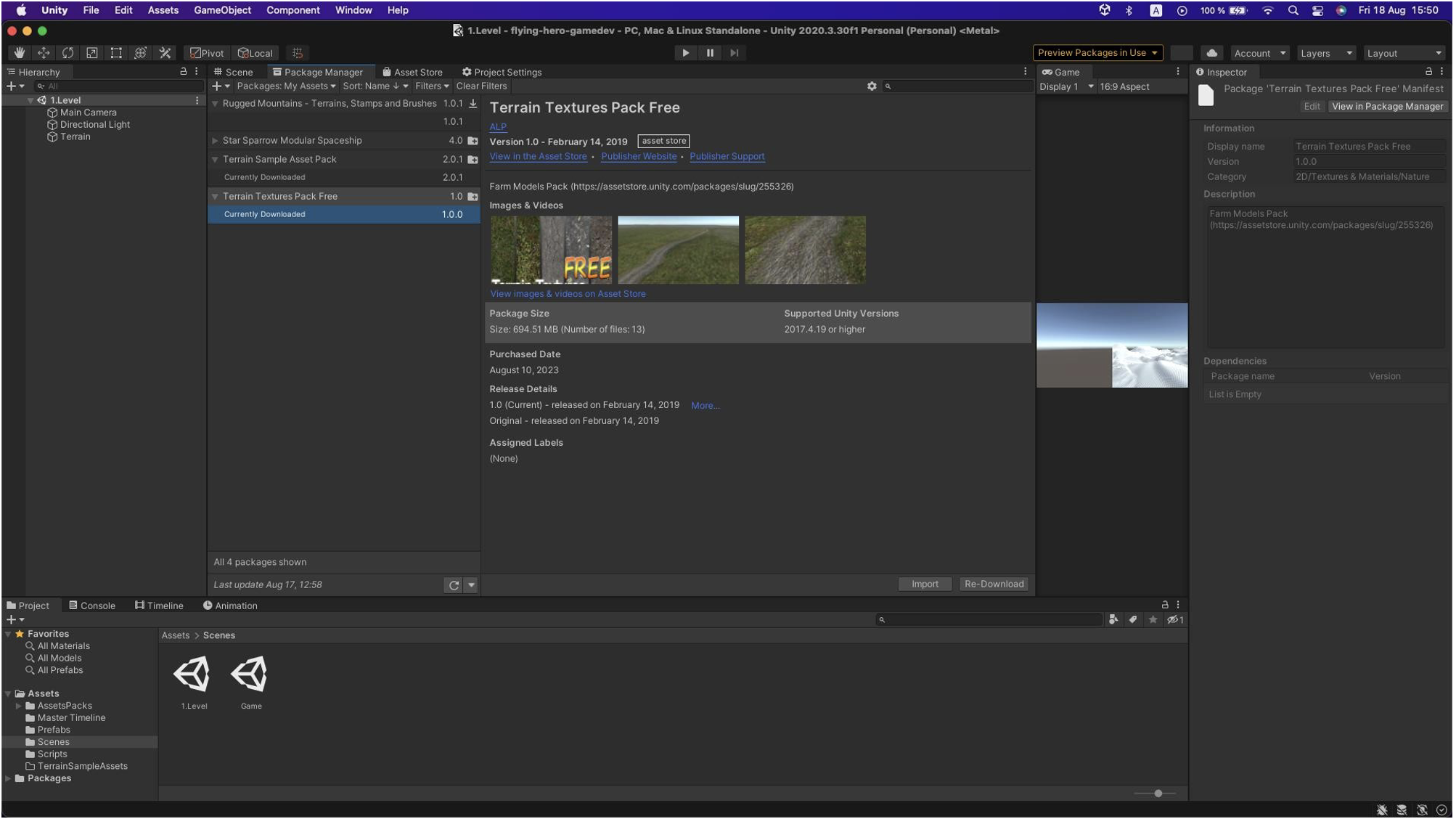Open Package Manager settings gear
Viewport: 1456px width, 819px height.
(872, 86)
